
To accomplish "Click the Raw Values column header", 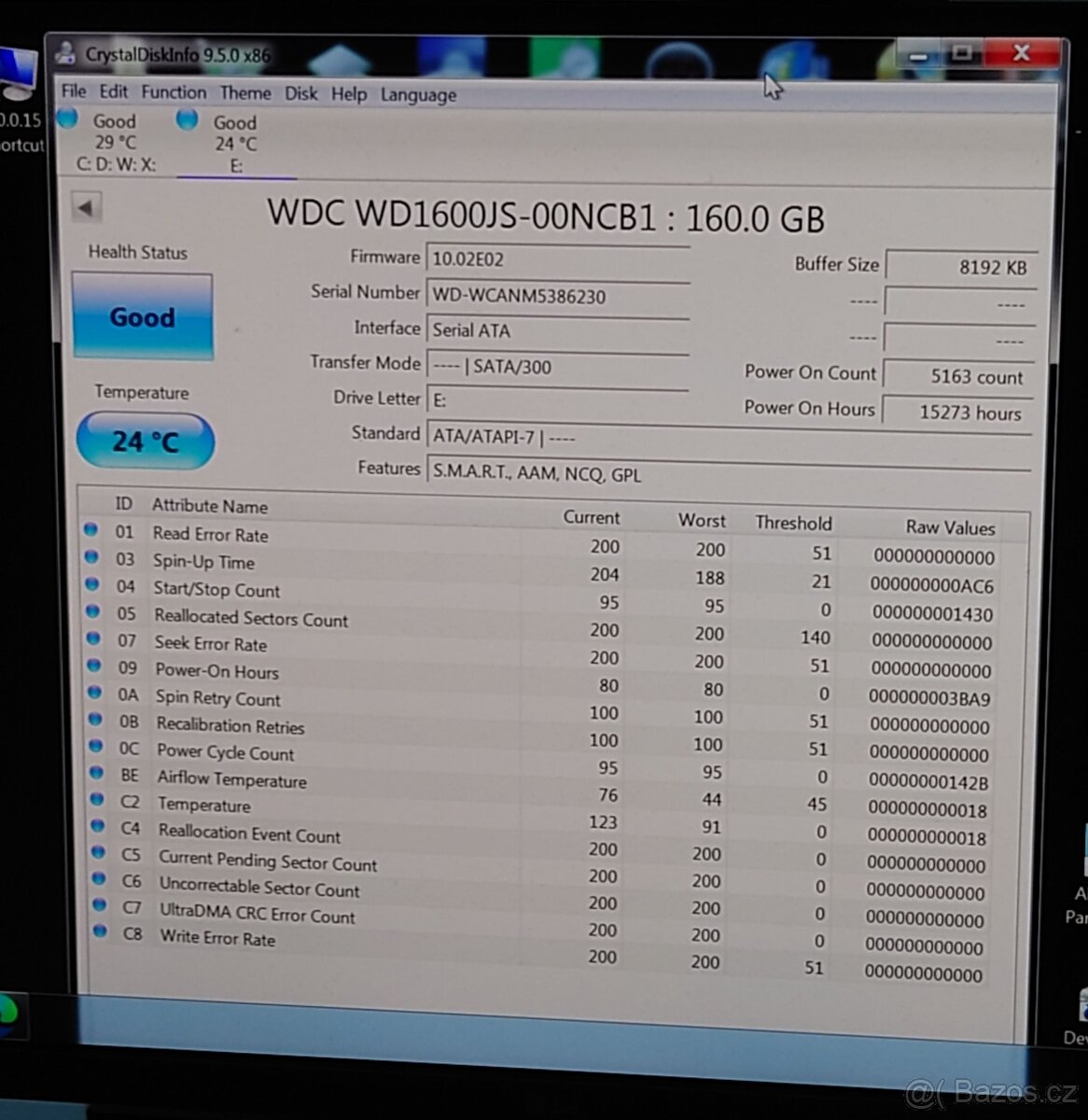I will point(950,526).
